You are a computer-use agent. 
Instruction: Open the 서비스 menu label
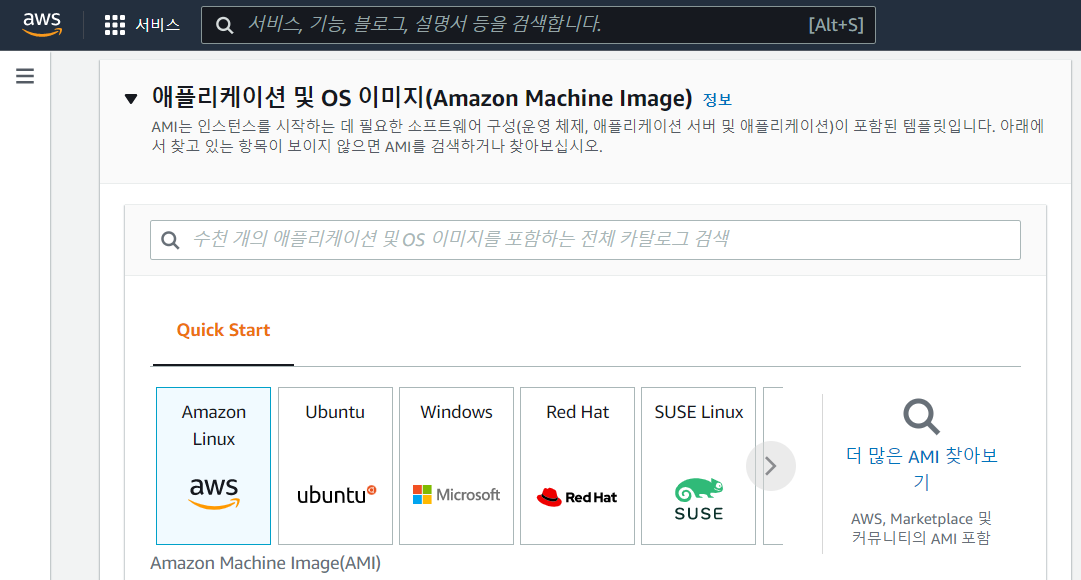pyautogui.click(x=157, y=26)
